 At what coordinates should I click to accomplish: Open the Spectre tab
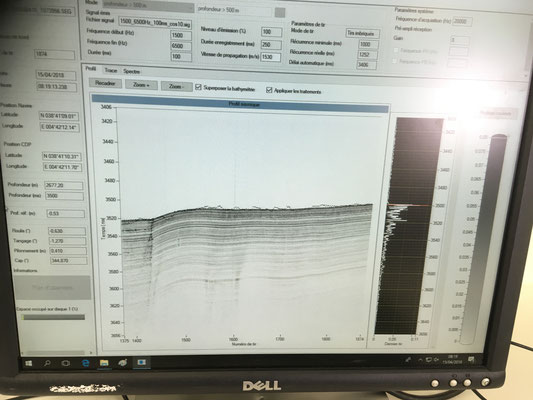[x=132, y=71]
